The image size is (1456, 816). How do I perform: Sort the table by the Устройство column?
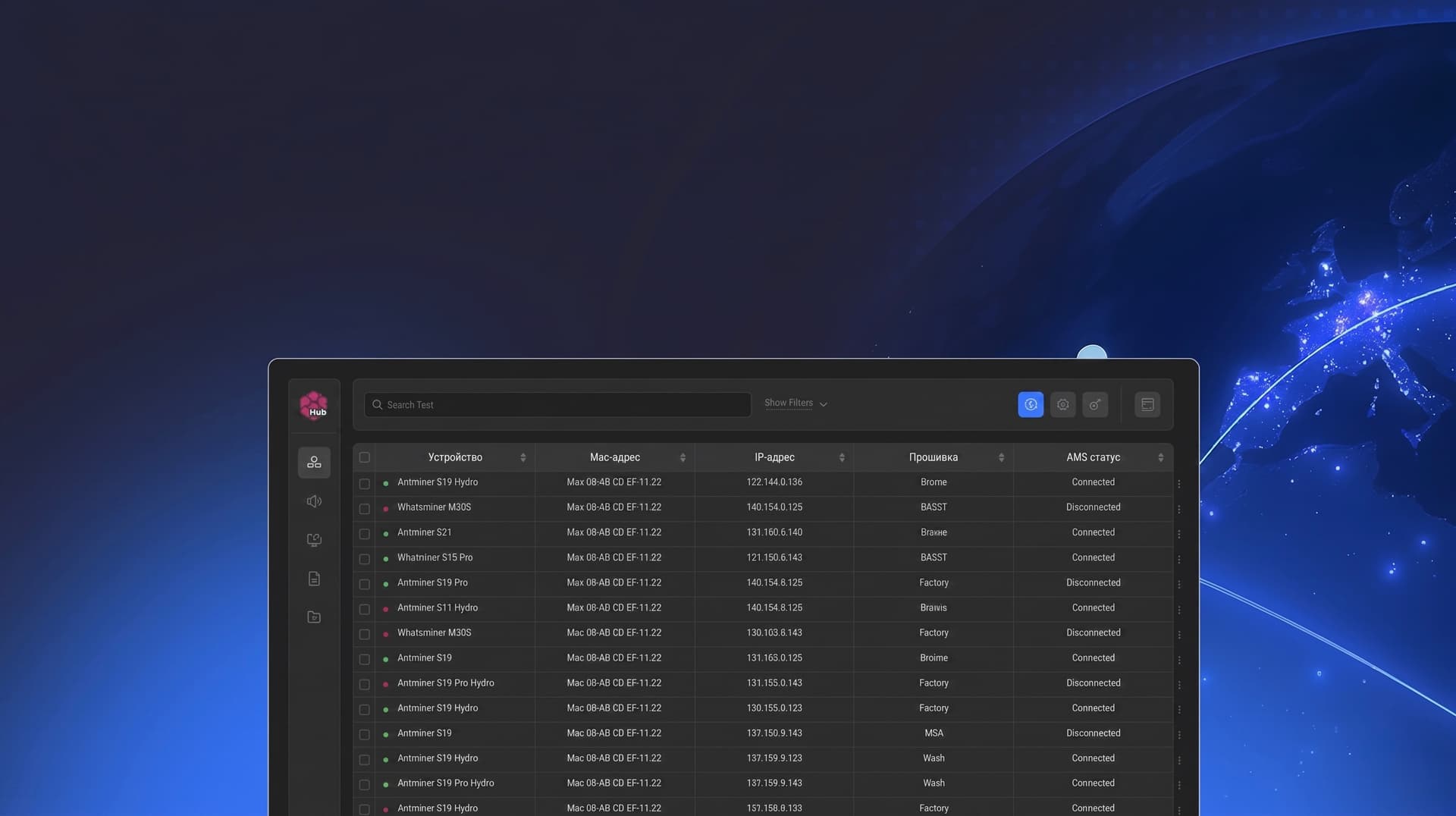point(523,457)
